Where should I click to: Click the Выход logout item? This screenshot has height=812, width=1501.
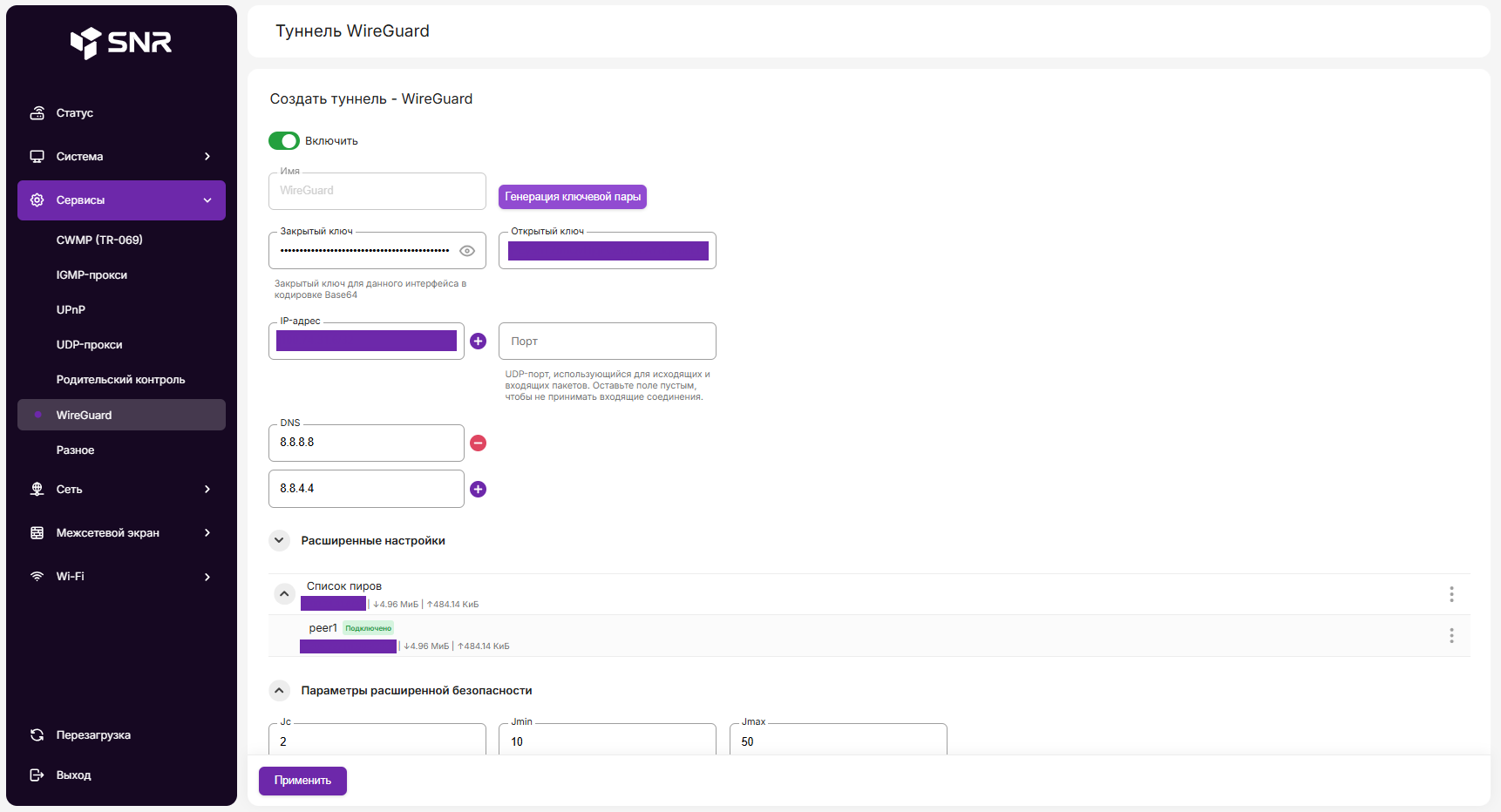pyautogui.click(x=73, y=775)
